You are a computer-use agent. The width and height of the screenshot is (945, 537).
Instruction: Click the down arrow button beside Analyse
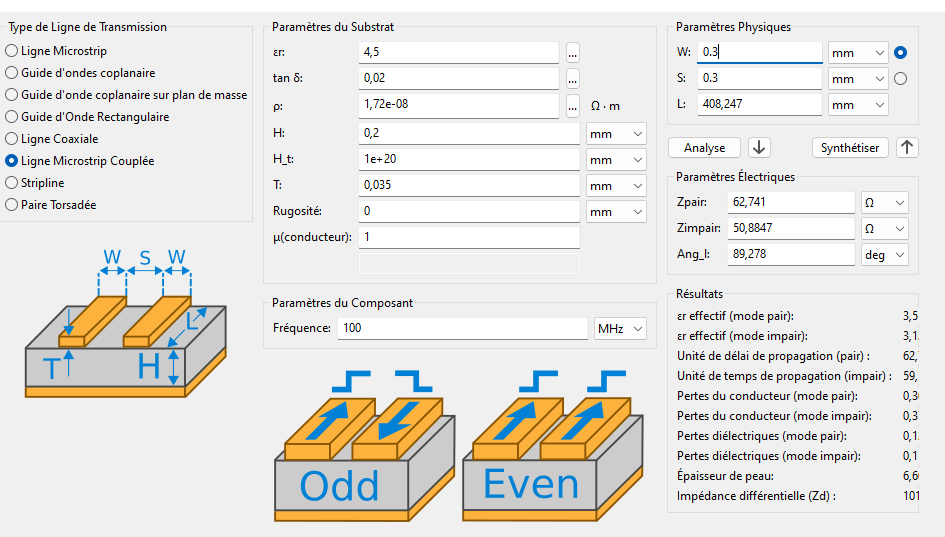(x=760, y=147)
